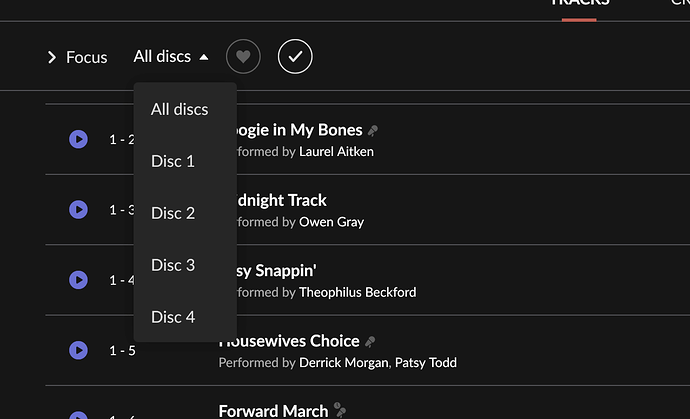Screen dimensions: 690x419
Task: Choose Disc 3 from the list
Action: tap(173, 265)
